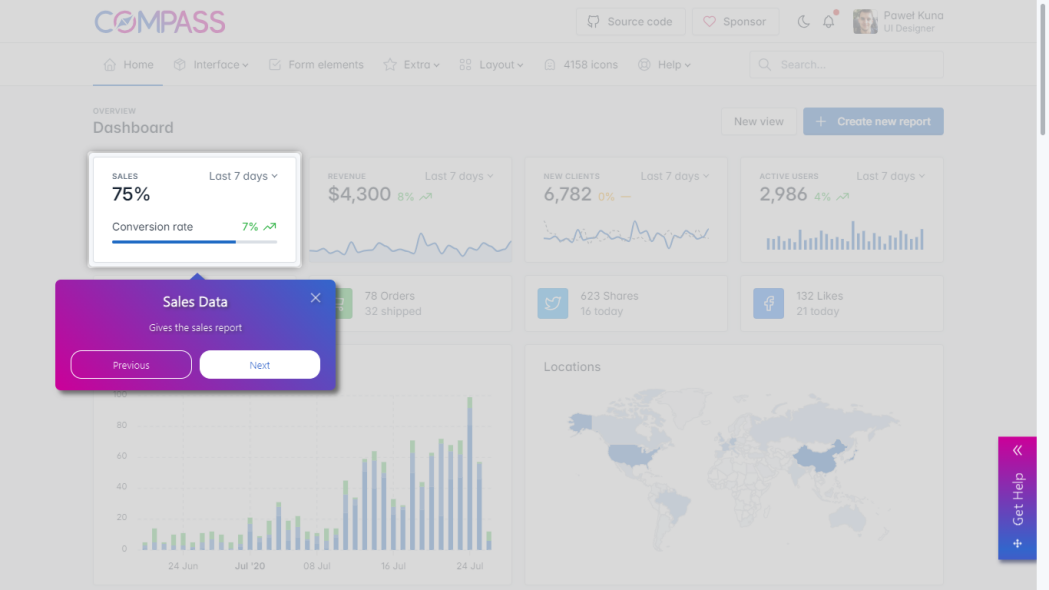Open the 4158 icons section
This screenshot has height=590, width=1049.
point(580,64)
